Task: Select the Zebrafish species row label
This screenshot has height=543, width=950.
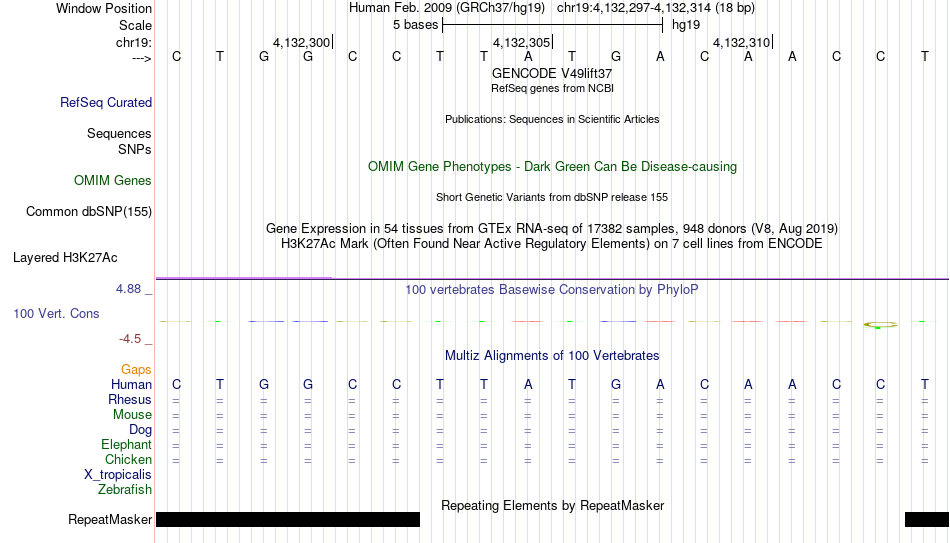Action: click(x=125, y=489)
